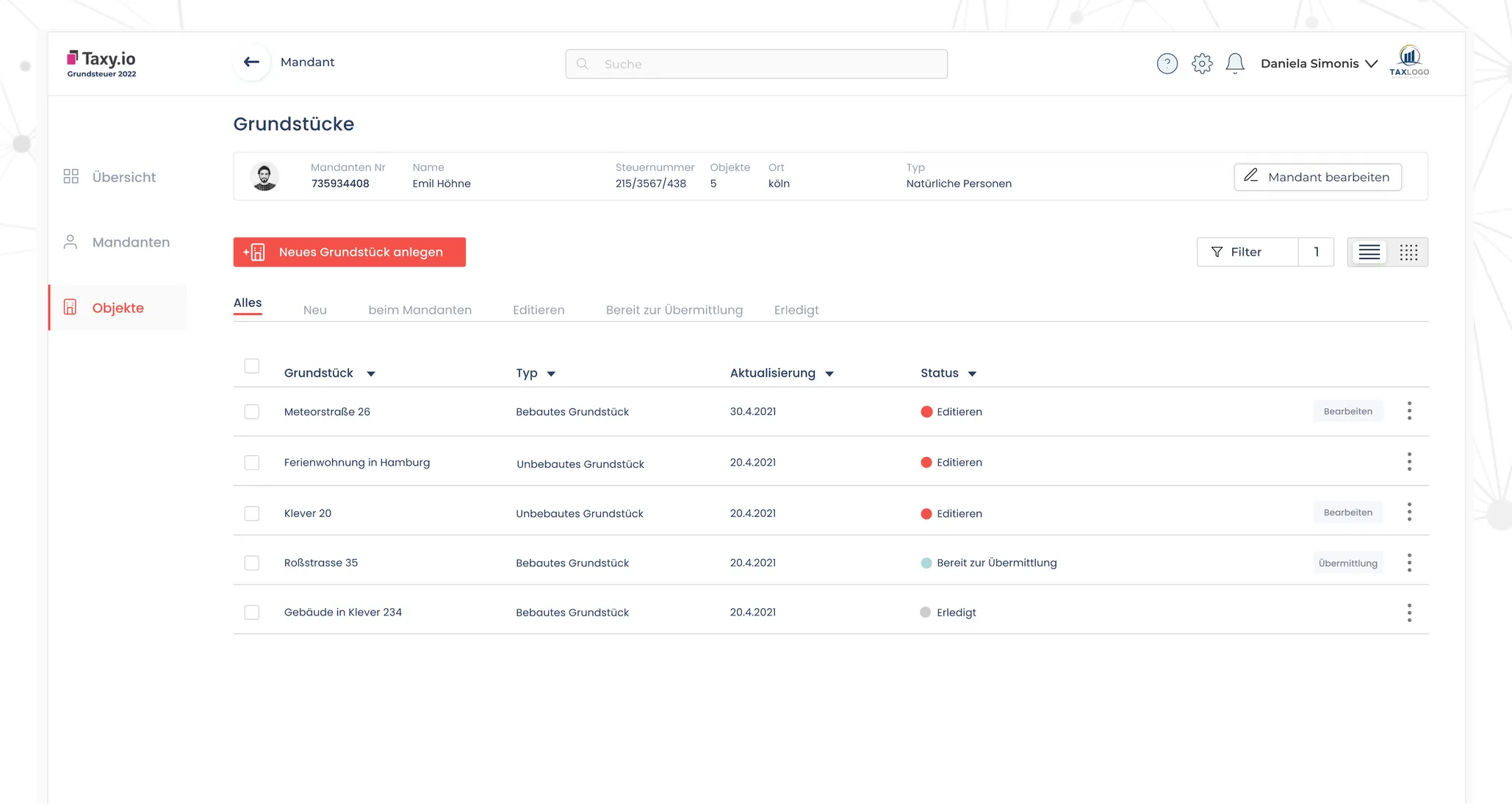Viewport: 1512px width, 805px height.
Task: Click Neues Grundstück anlegen button
Action: [349, 252]
